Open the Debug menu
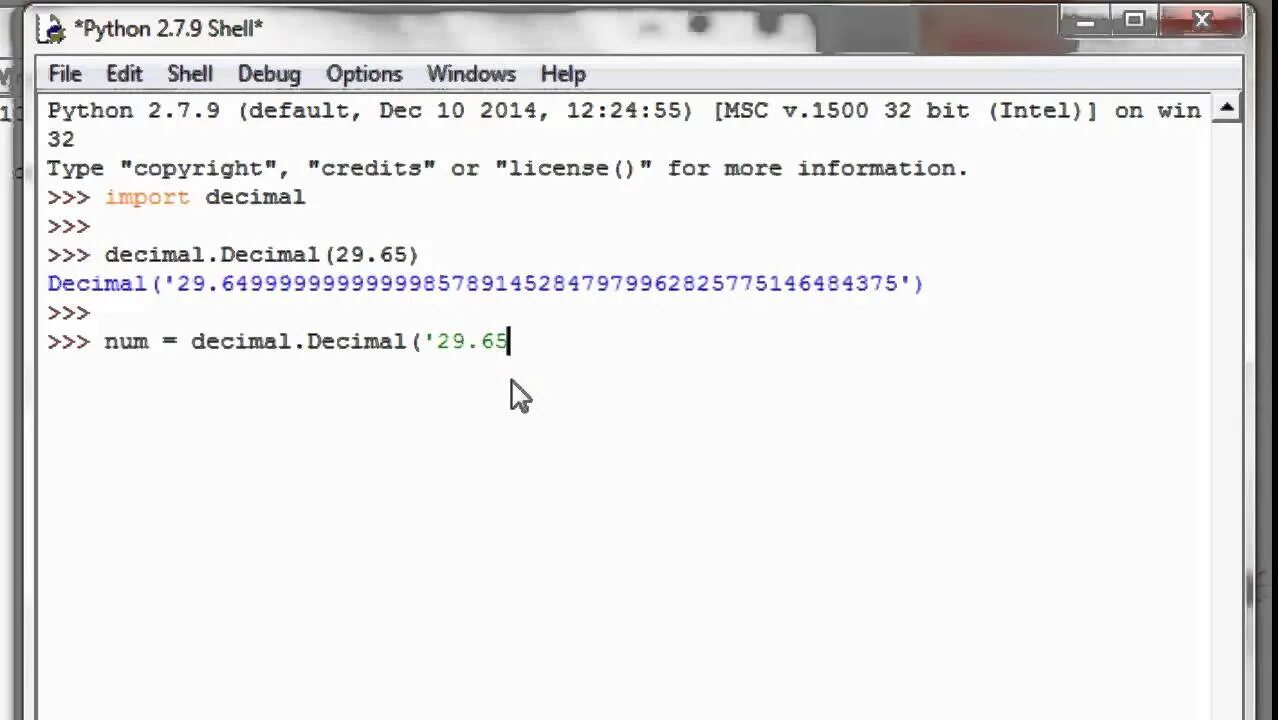 click(x=269, y=74)
